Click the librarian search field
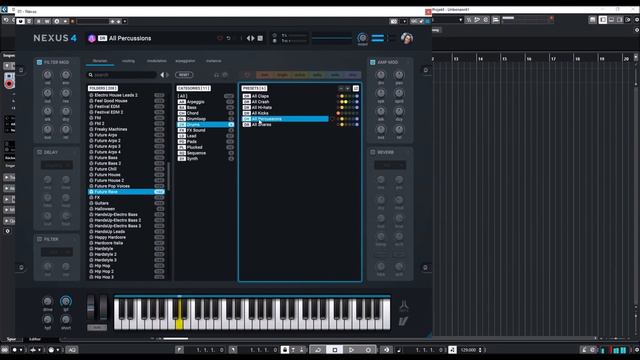Image resolution: width=640 pixels, height=360 pixels. coord(122,75)
